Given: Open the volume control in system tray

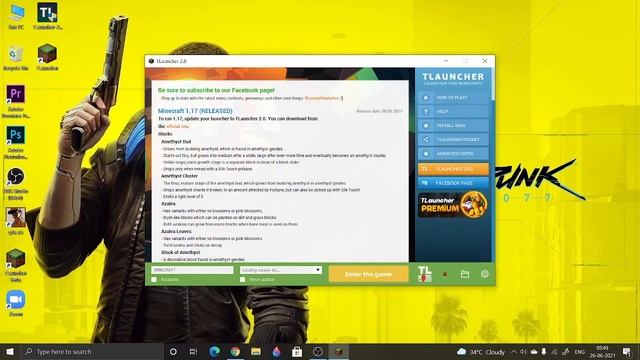Looking at the screenshot, I should (524, 351).
